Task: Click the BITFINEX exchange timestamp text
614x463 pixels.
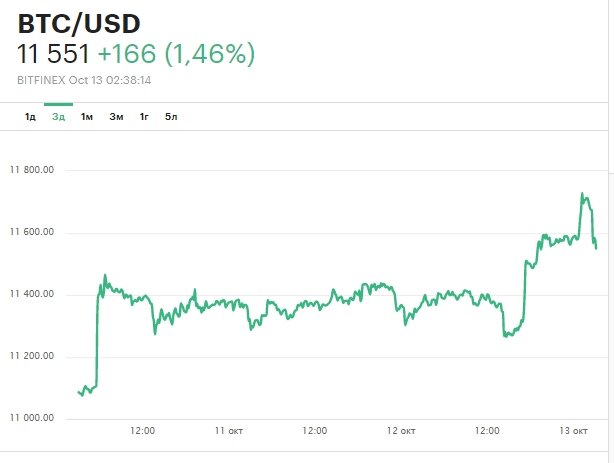Action: pyautogui.click(x=85, y=80)
